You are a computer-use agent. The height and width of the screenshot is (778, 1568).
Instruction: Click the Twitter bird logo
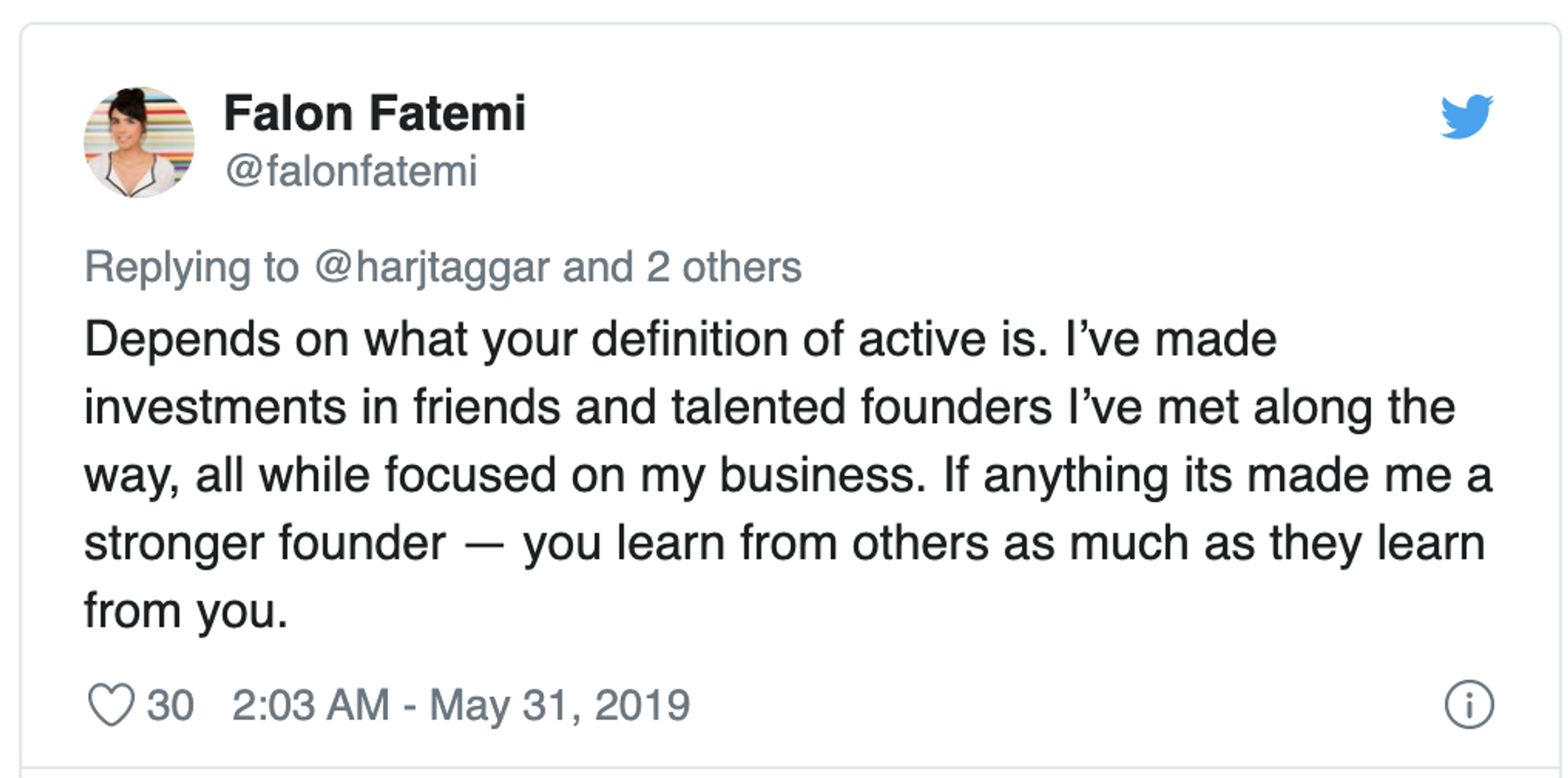(1466, 117)
